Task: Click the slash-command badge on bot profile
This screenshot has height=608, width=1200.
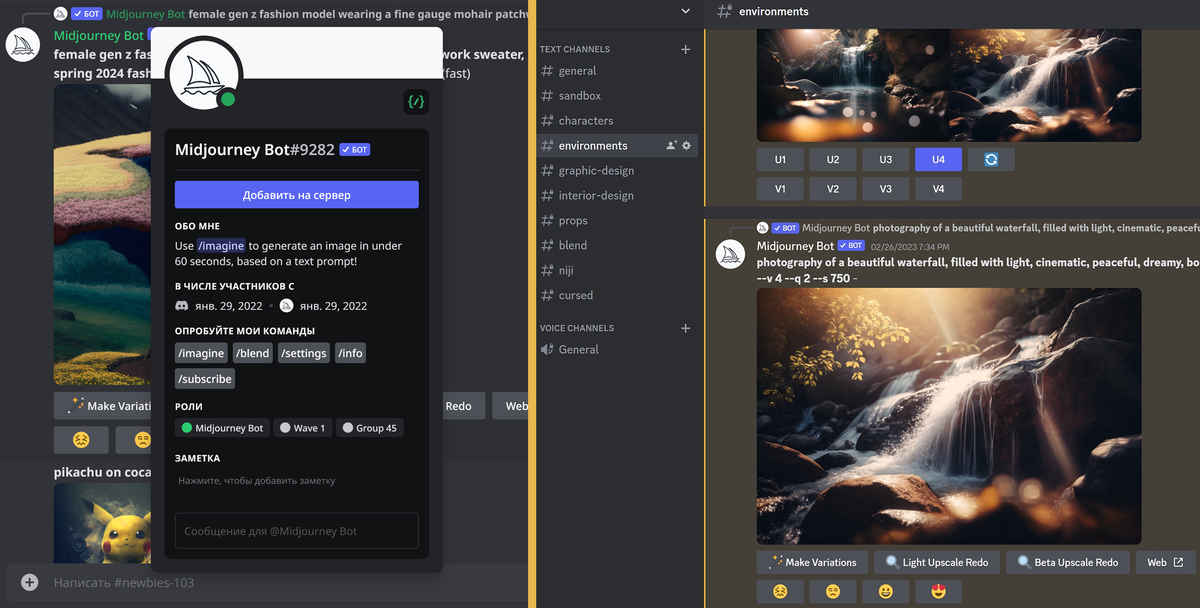Action: pos(416,101)
